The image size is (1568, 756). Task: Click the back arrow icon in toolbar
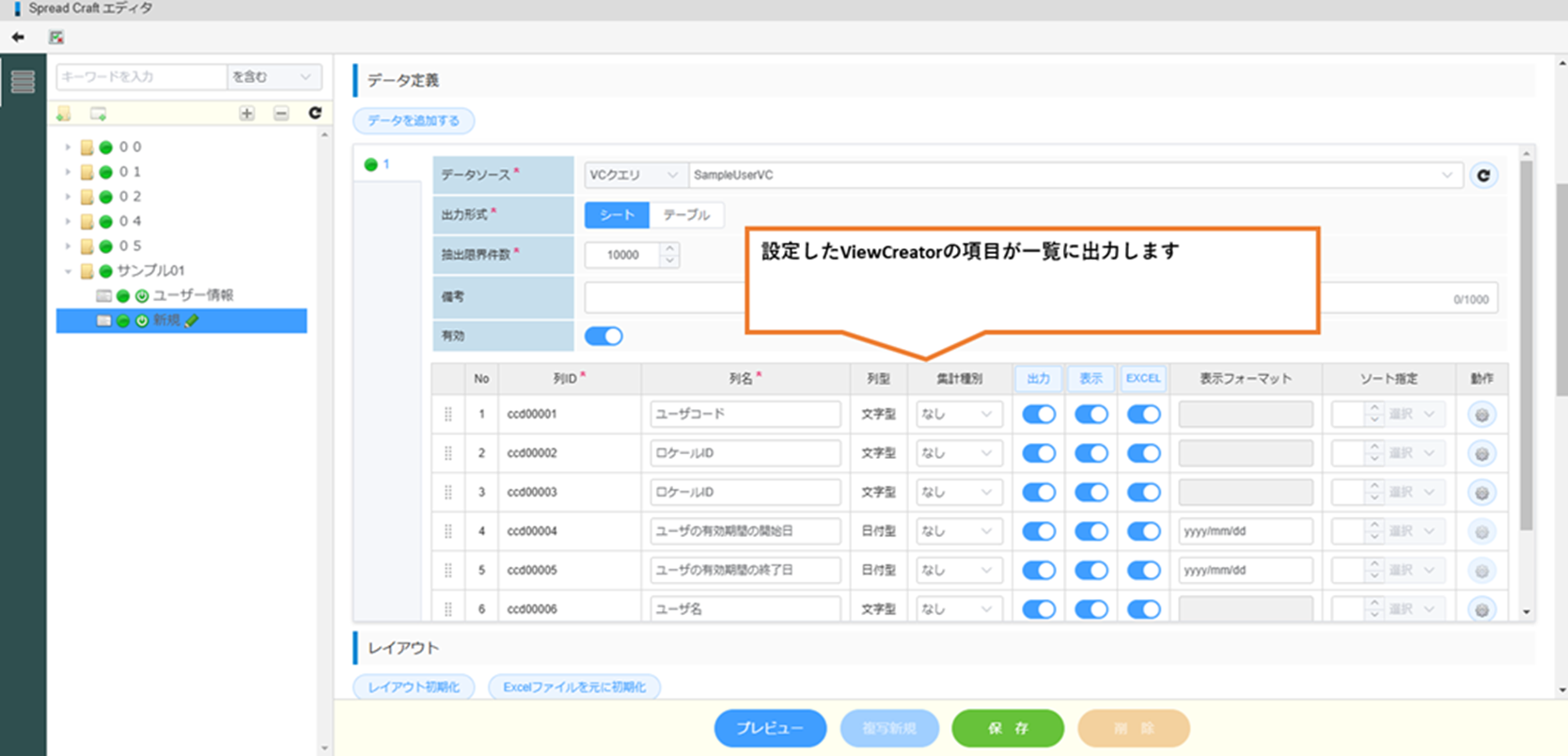(x=18, y=38)
